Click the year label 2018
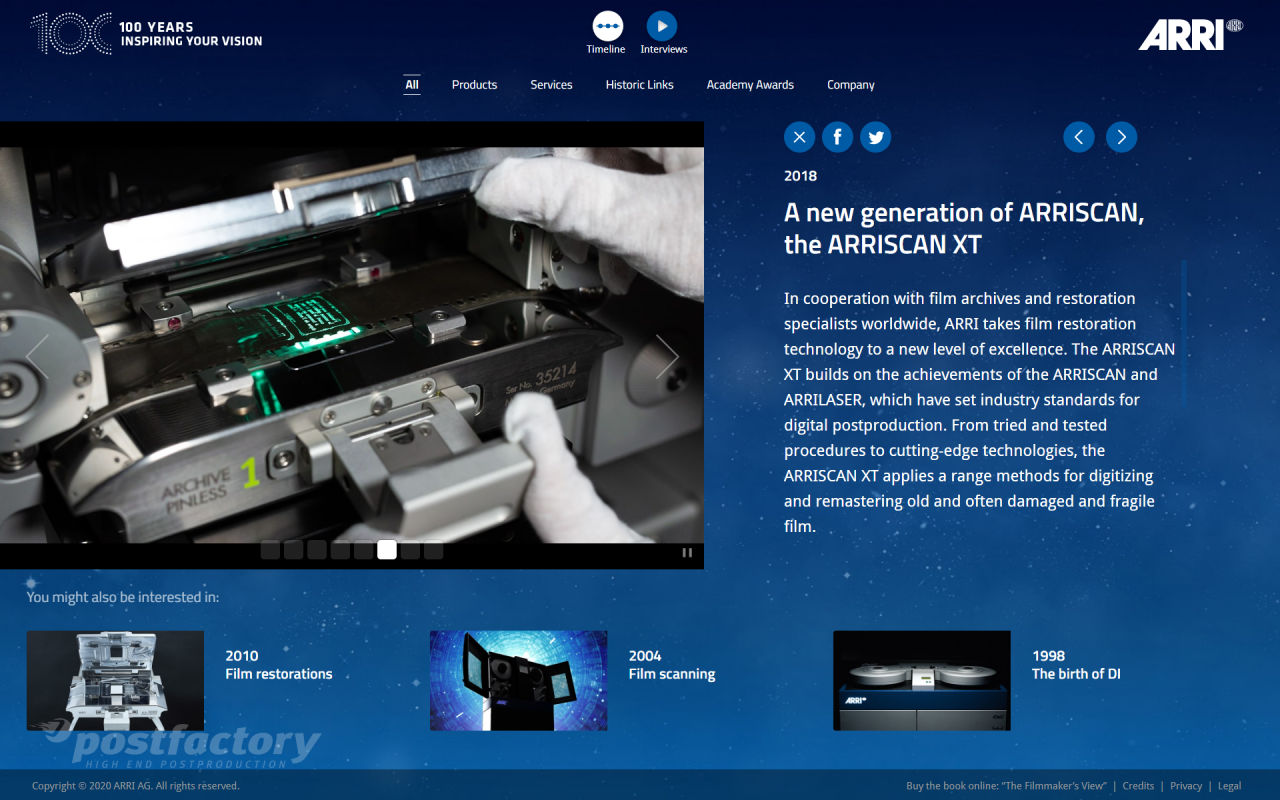 [x=800, y=176]
